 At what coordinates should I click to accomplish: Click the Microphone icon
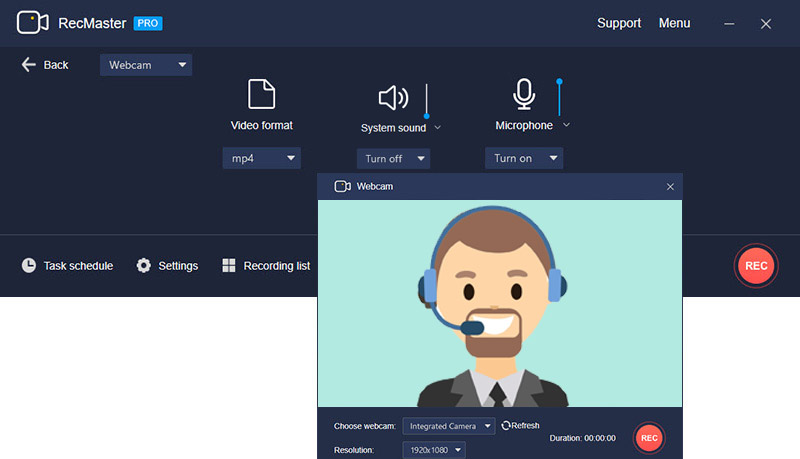point(524,94)
